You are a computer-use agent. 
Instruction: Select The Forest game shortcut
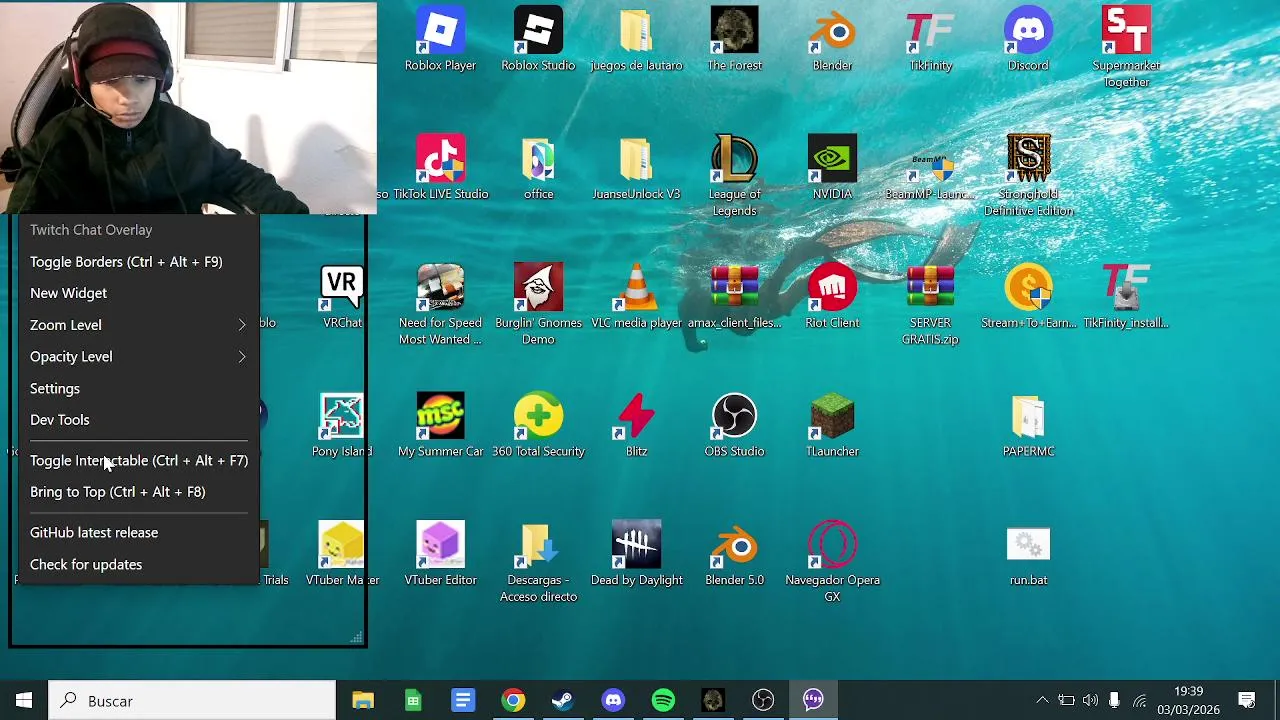pyautogui.click(x=734, y=40)
